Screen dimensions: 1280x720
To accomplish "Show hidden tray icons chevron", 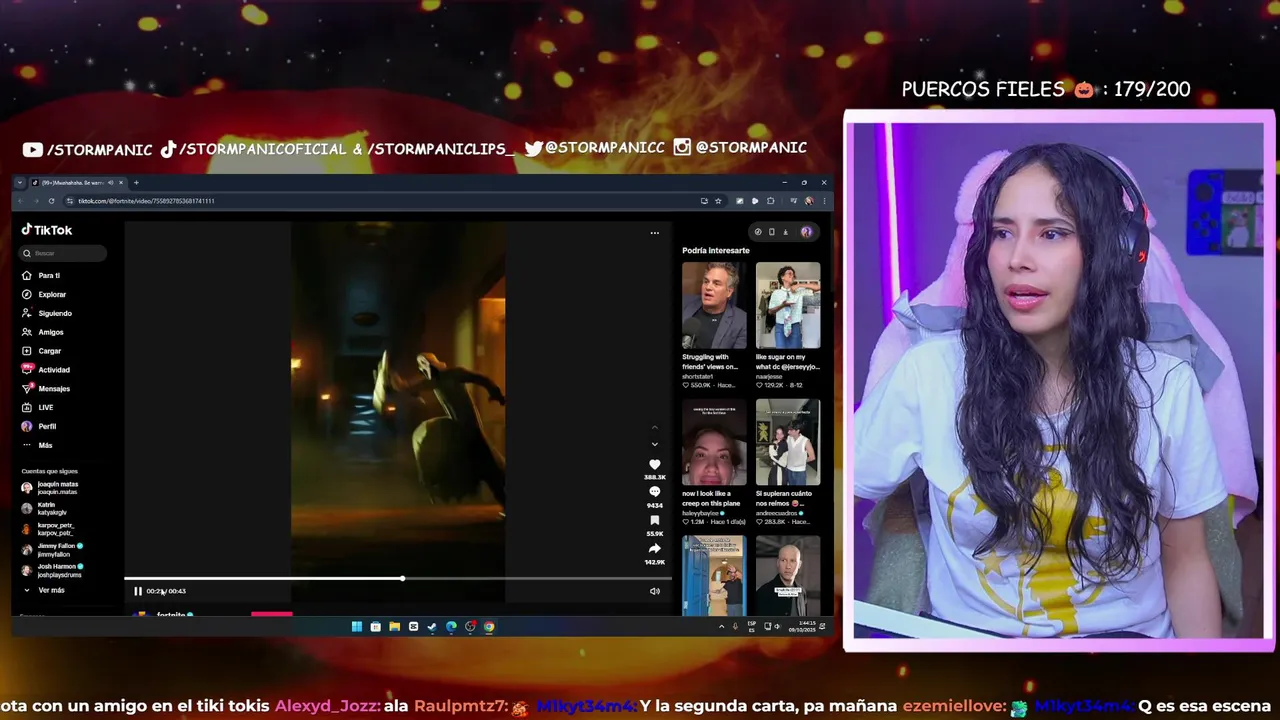I will [721, 627].
